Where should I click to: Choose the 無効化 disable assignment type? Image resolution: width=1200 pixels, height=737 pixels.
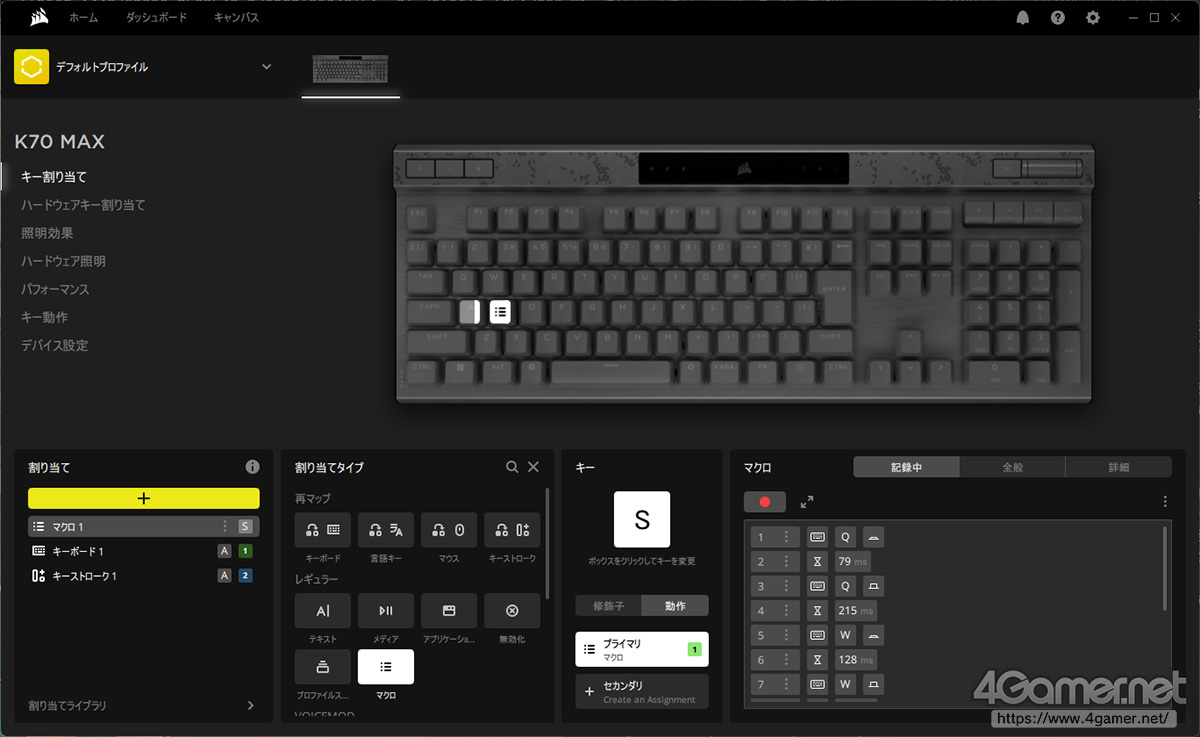[512, 611]
